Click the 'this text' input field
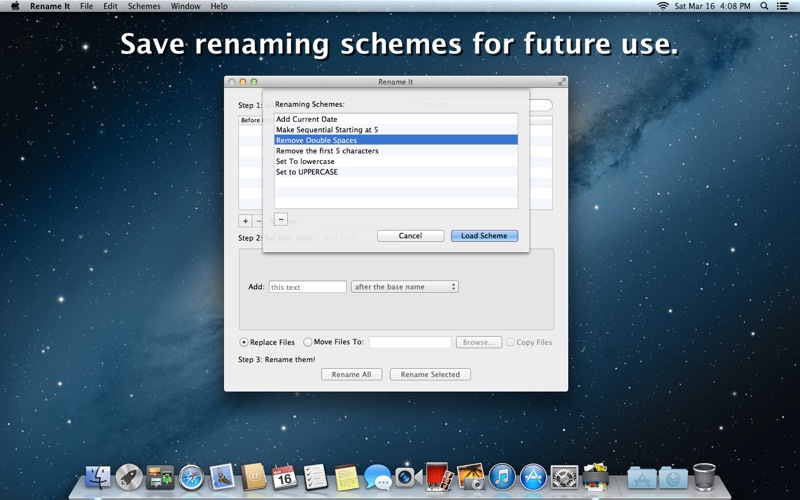Screen dimensions: 800x500 click(308, 287)
